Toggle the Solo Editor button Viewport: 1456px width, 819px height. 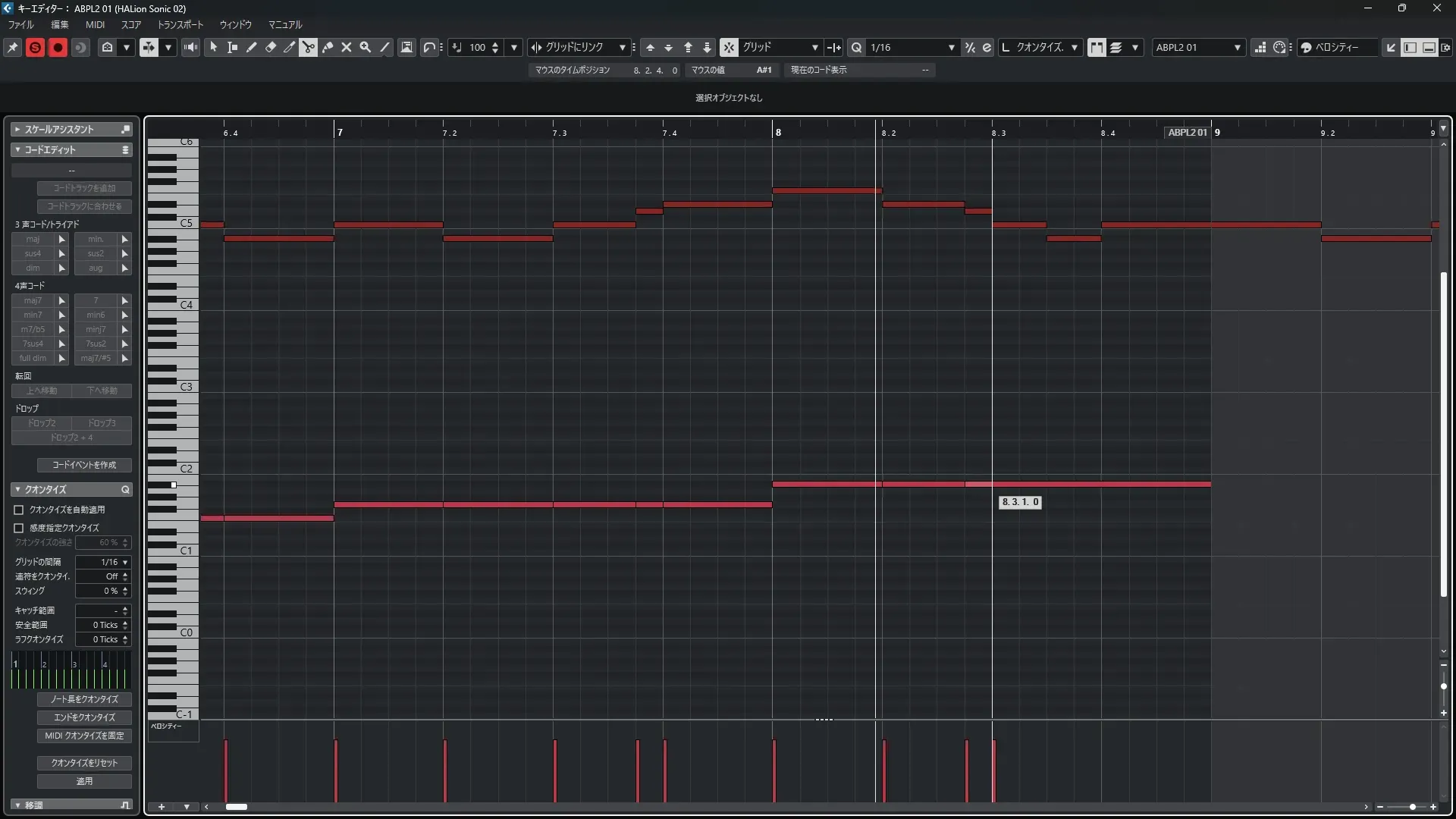(x=35, y=47)
